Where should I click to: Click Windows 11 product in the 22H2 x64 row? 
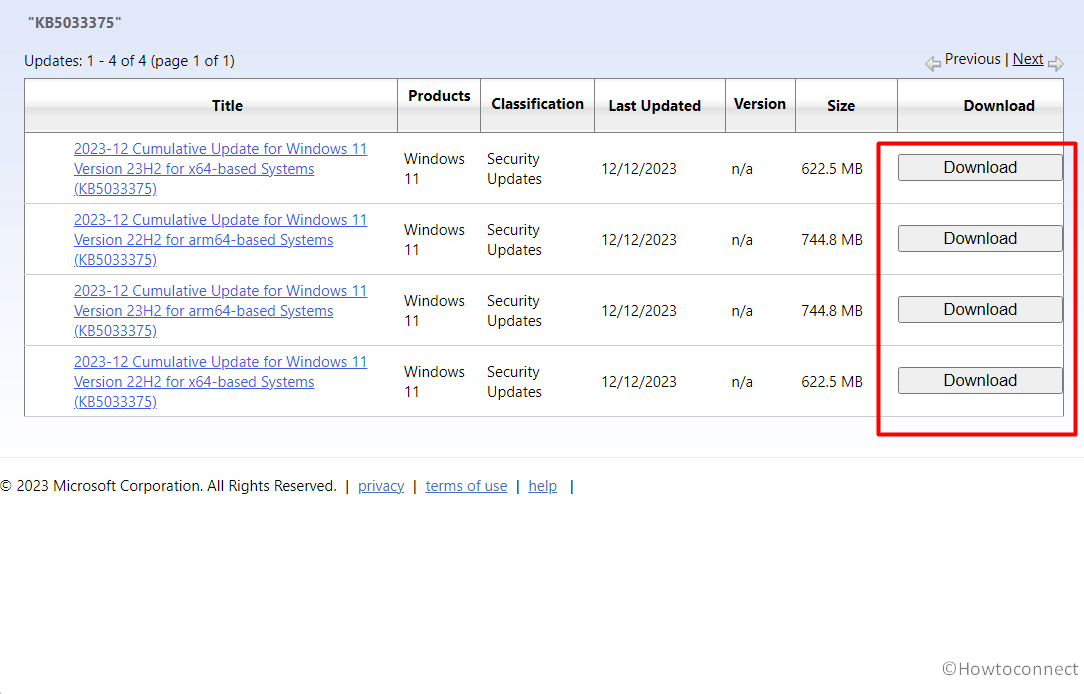(434, 382)
